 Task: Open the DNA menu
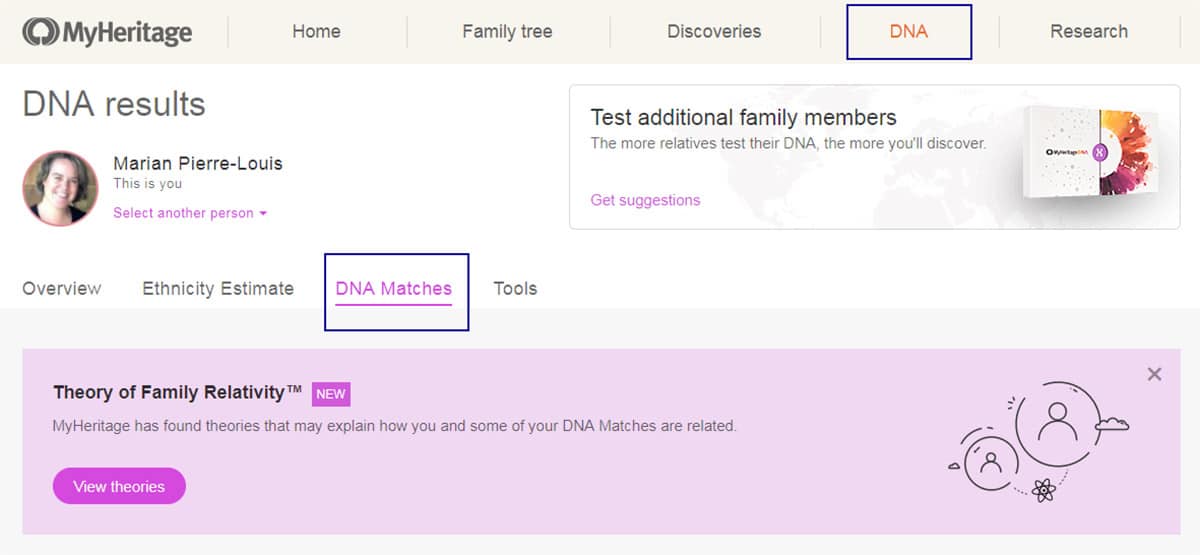pos(909,31)
